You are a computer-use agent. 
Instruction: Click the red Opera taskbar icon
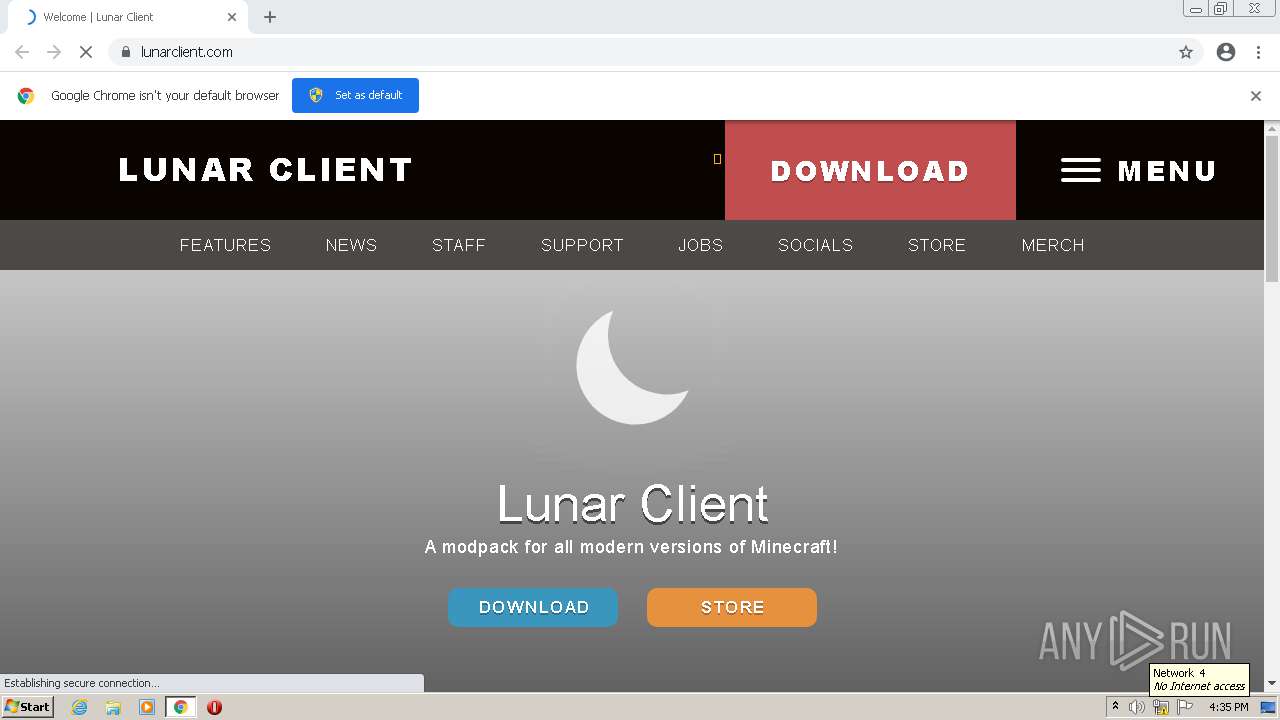coord(214,707)
